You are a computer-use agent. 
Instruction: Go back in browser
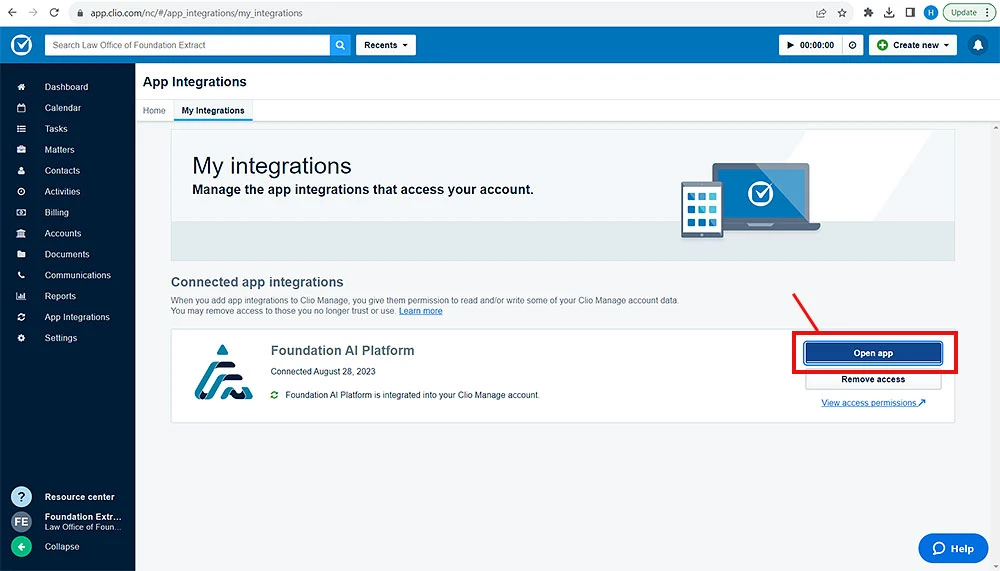12,13
